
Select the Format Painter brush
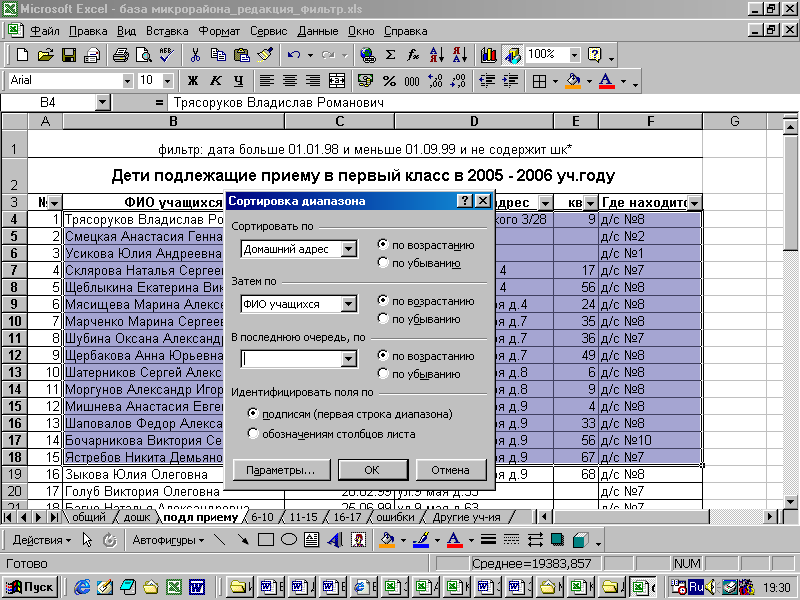coord(265,55)
